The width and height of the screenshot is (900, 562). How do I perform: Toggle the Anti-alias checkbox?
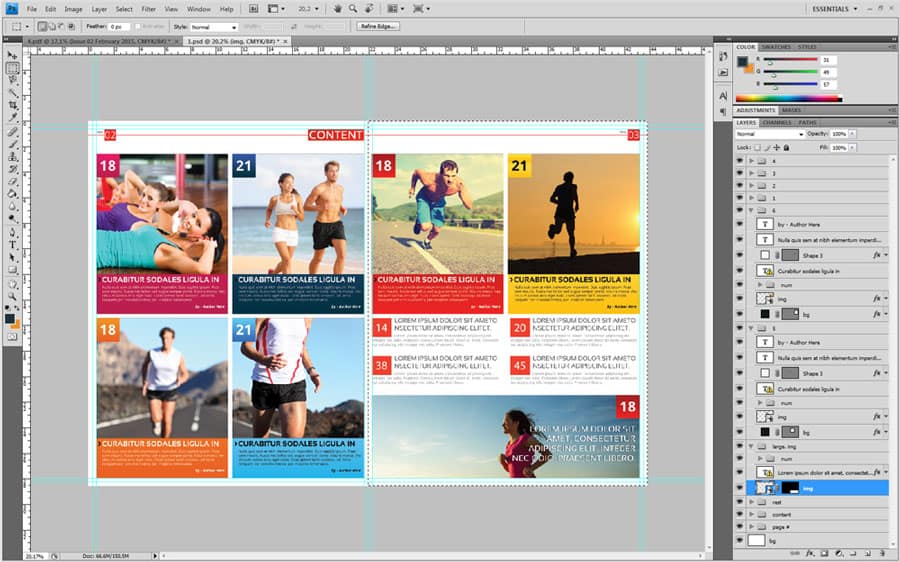[x=138, y=26]
